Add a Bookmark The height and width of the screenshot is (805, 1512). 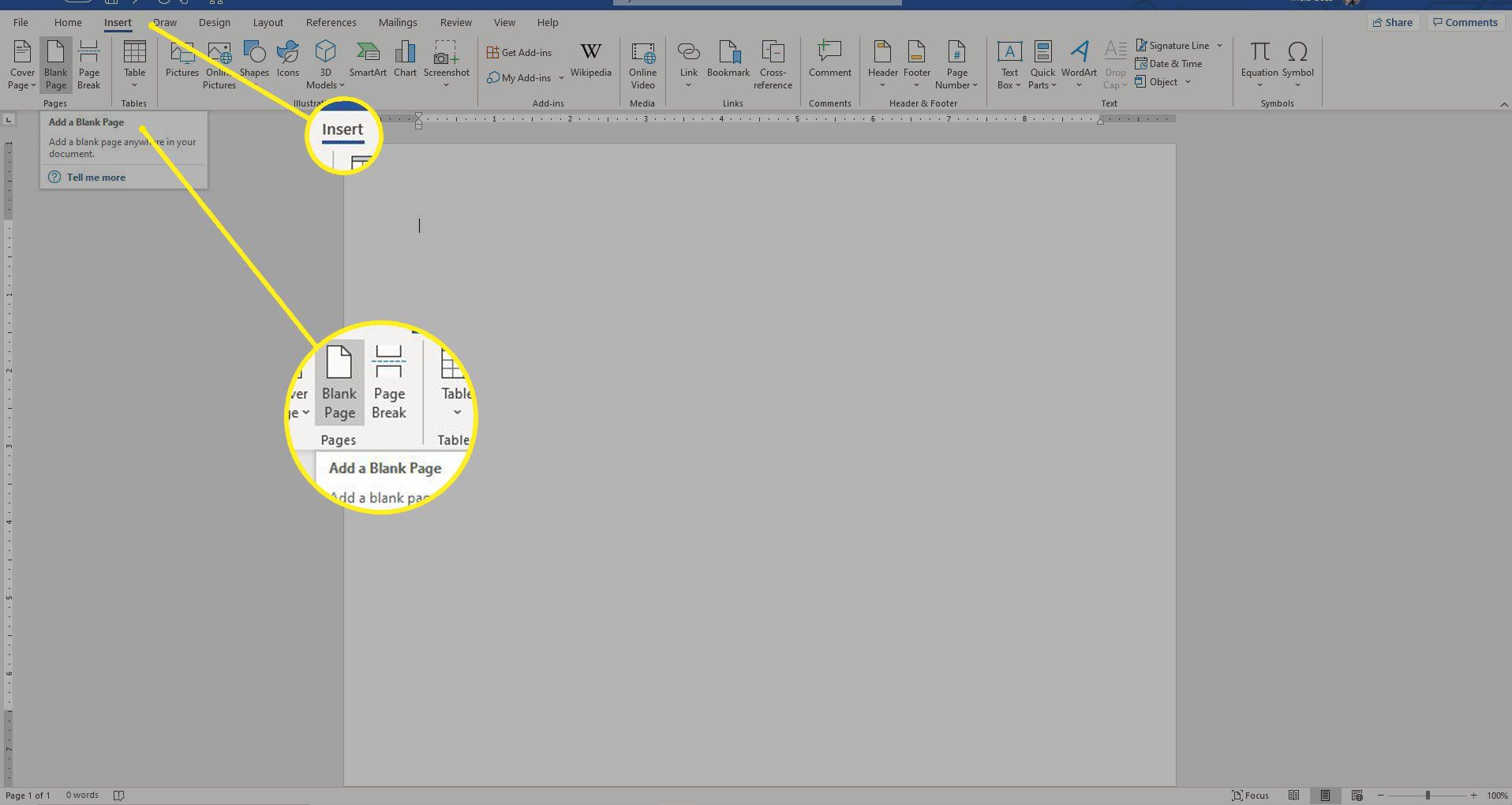(728, 61)
